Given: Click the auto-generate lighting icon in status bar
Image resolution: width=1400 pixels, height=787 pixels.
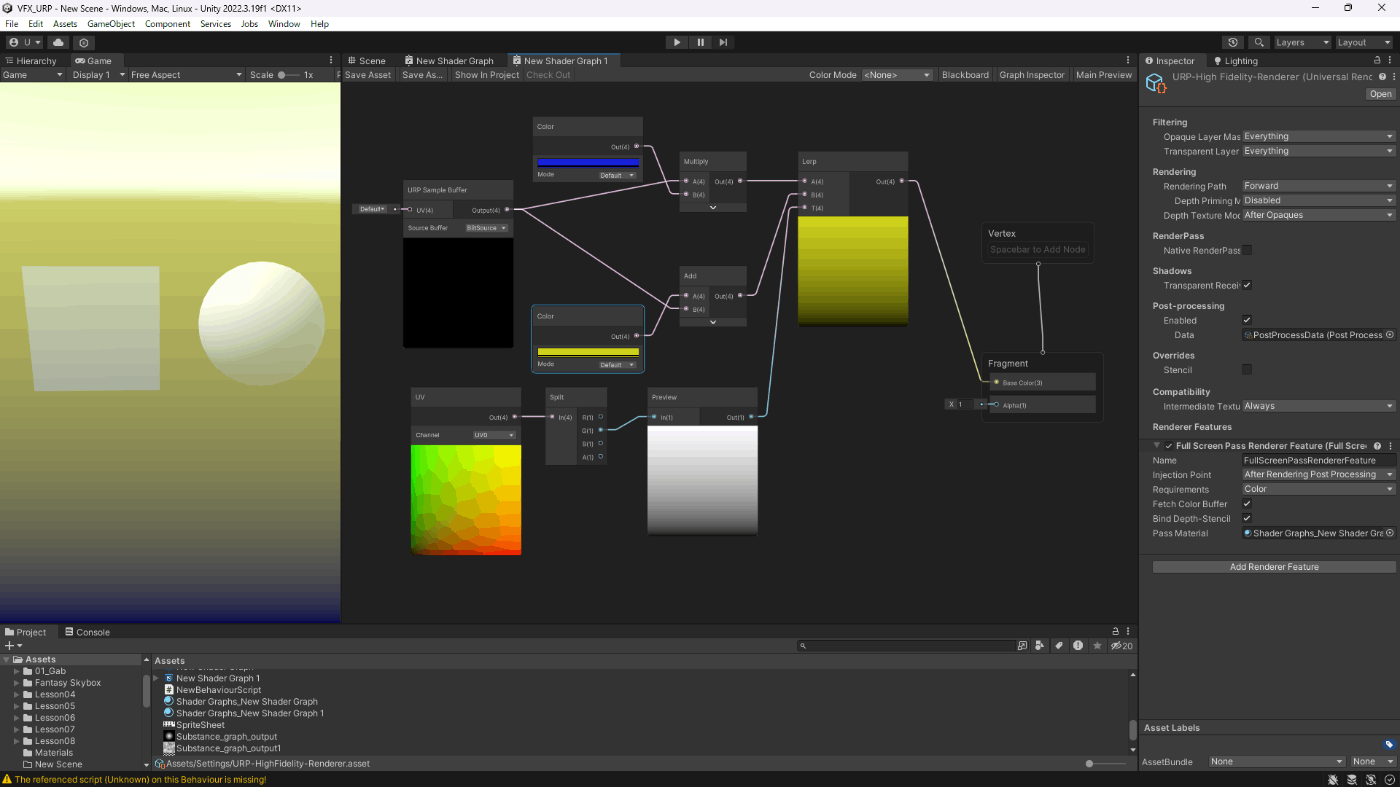Looking at the screenshot, I should point(1373,779).
